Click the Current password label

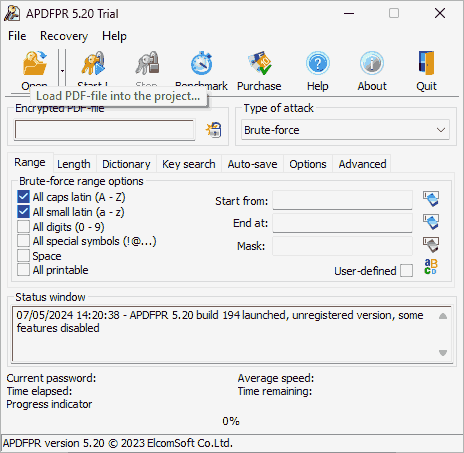point(51,378)
